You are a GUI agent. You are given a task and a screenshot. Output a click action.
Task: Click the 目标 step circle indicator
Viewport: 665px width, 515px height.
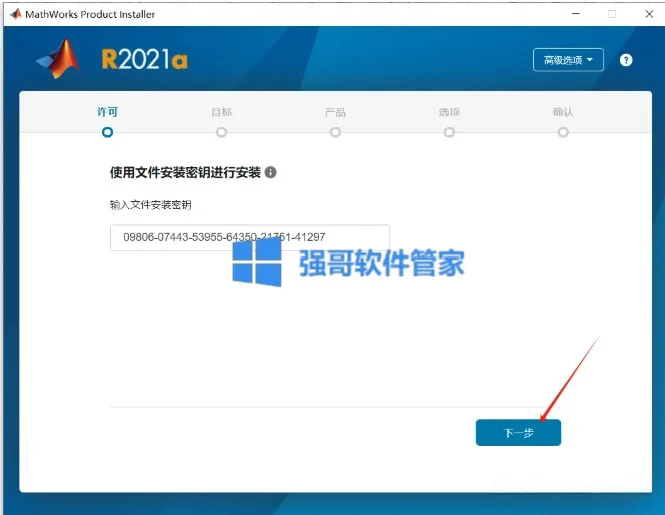[221, 132]
